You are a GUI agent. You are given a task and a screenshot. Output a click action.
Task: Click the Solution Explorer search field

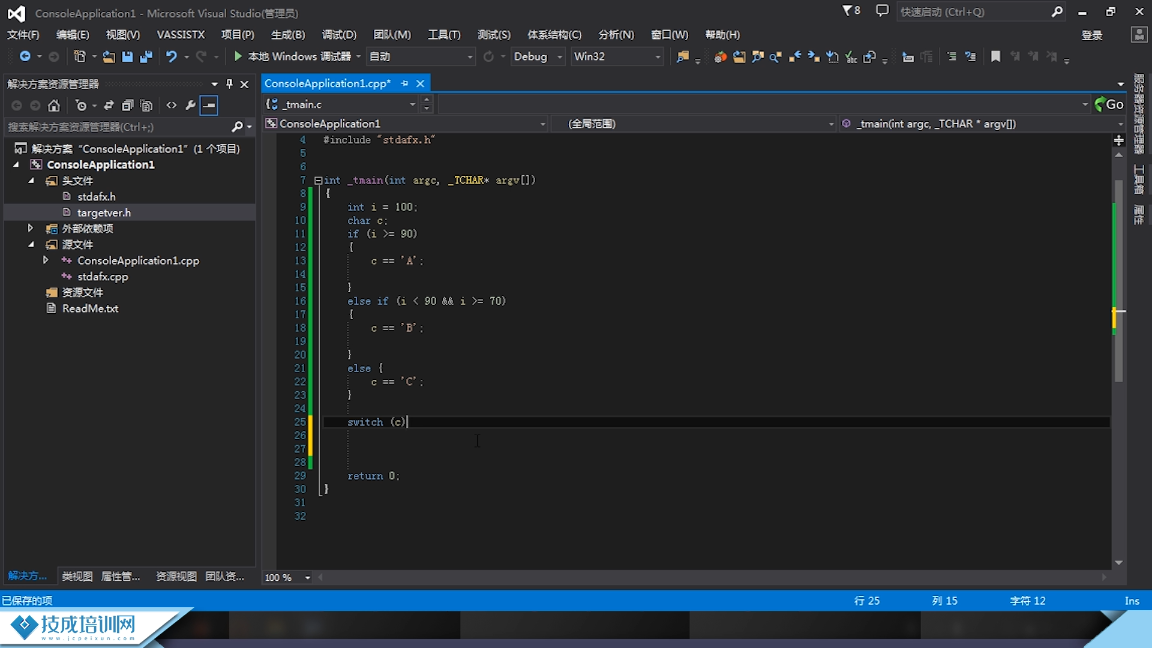pyautogui.click(x=118, y=127)
